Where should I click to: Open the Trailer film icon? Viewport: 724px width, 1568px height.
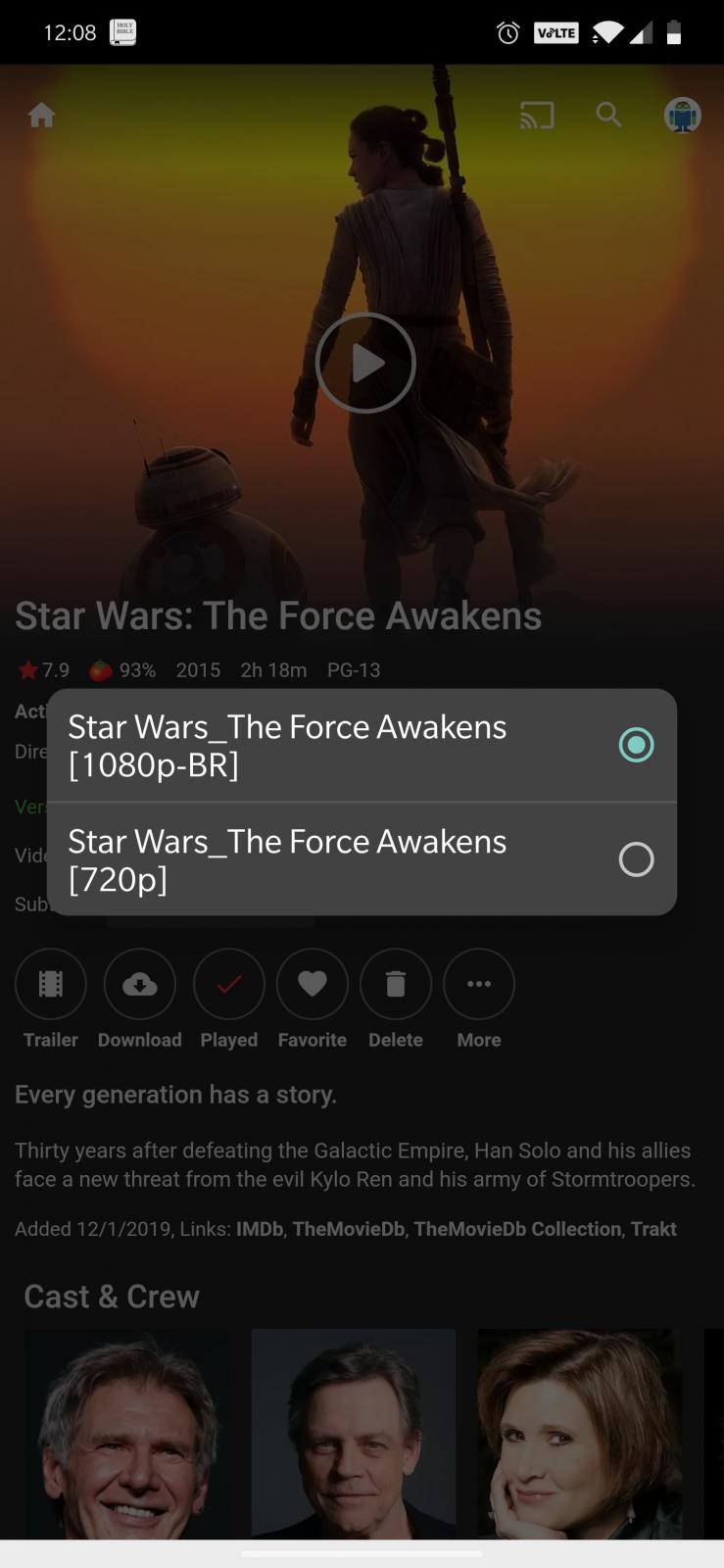51,984
